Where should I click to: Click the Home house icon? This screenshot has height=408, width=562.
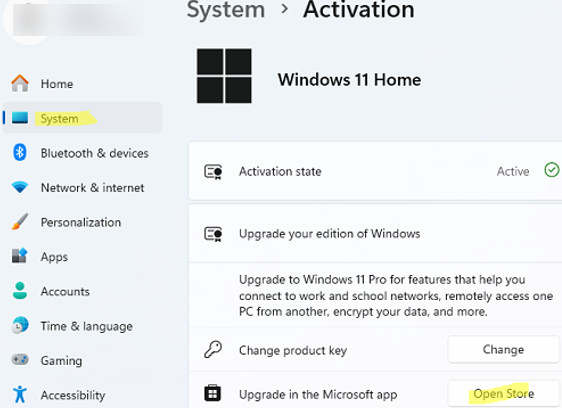[x=20, y=83]
